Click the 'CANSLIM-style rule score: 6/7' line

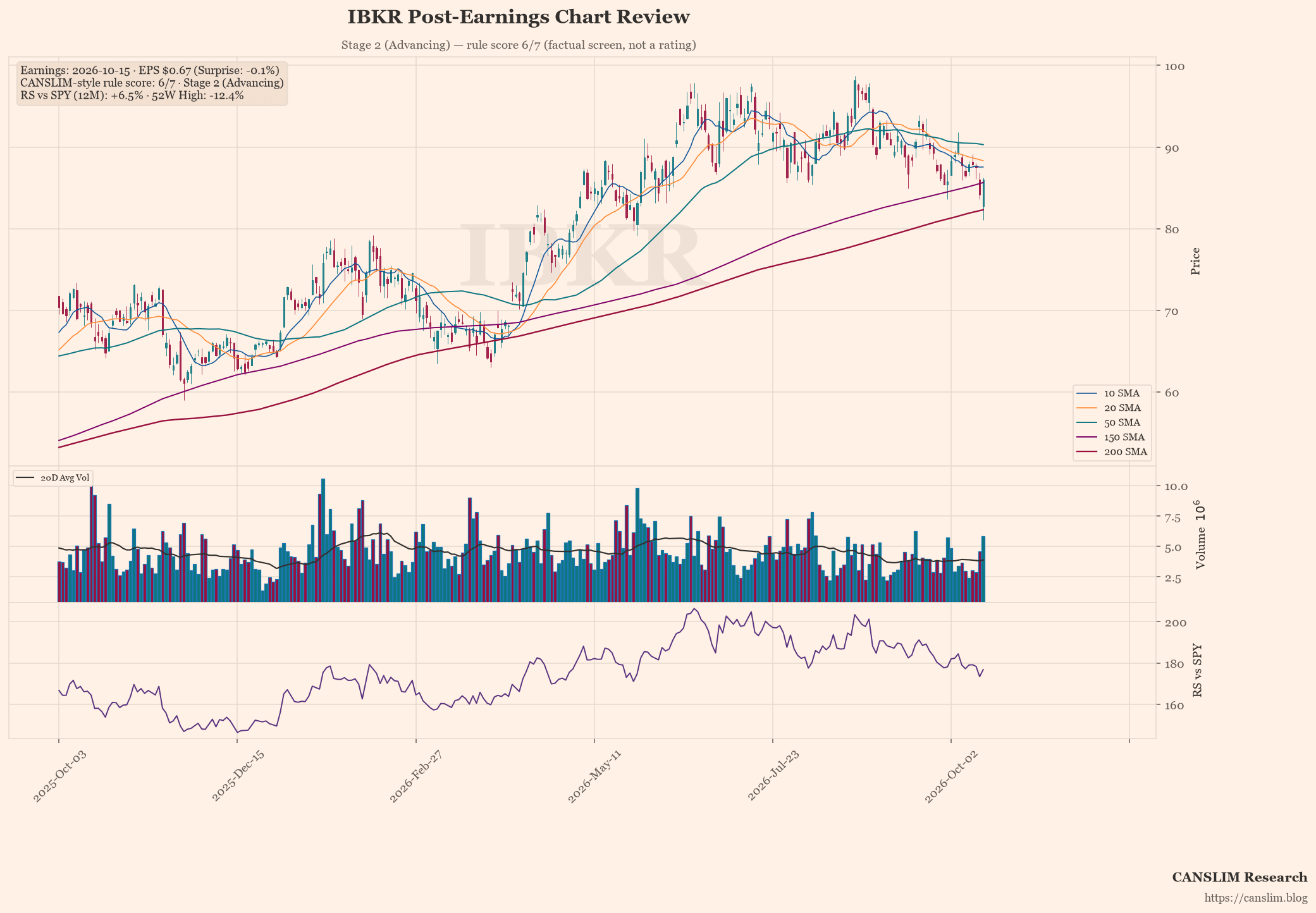[x=152, y=83]
